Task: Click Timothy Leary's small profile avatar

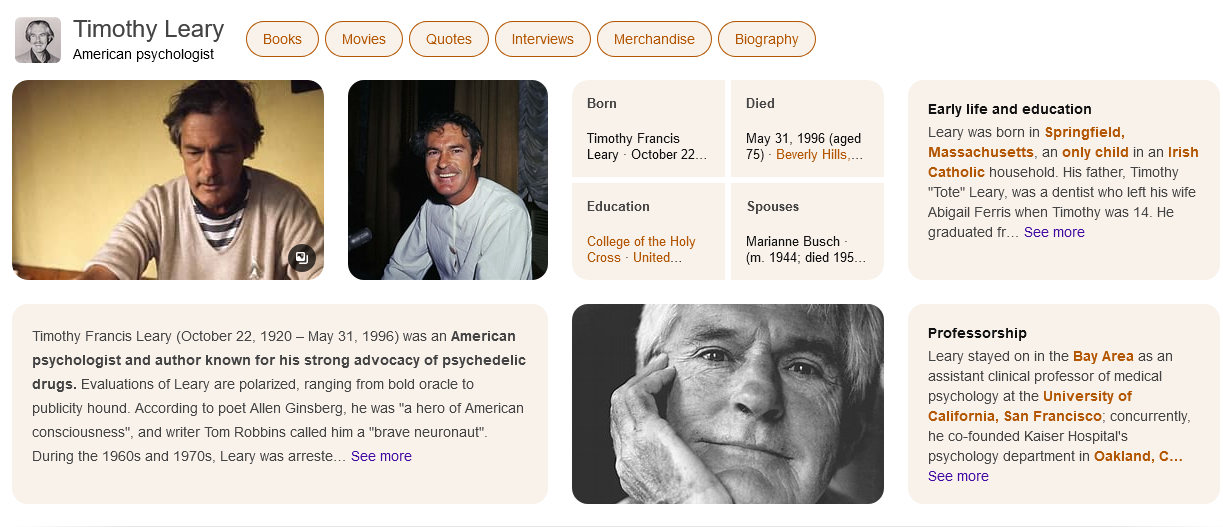Action: click(38, 40)
